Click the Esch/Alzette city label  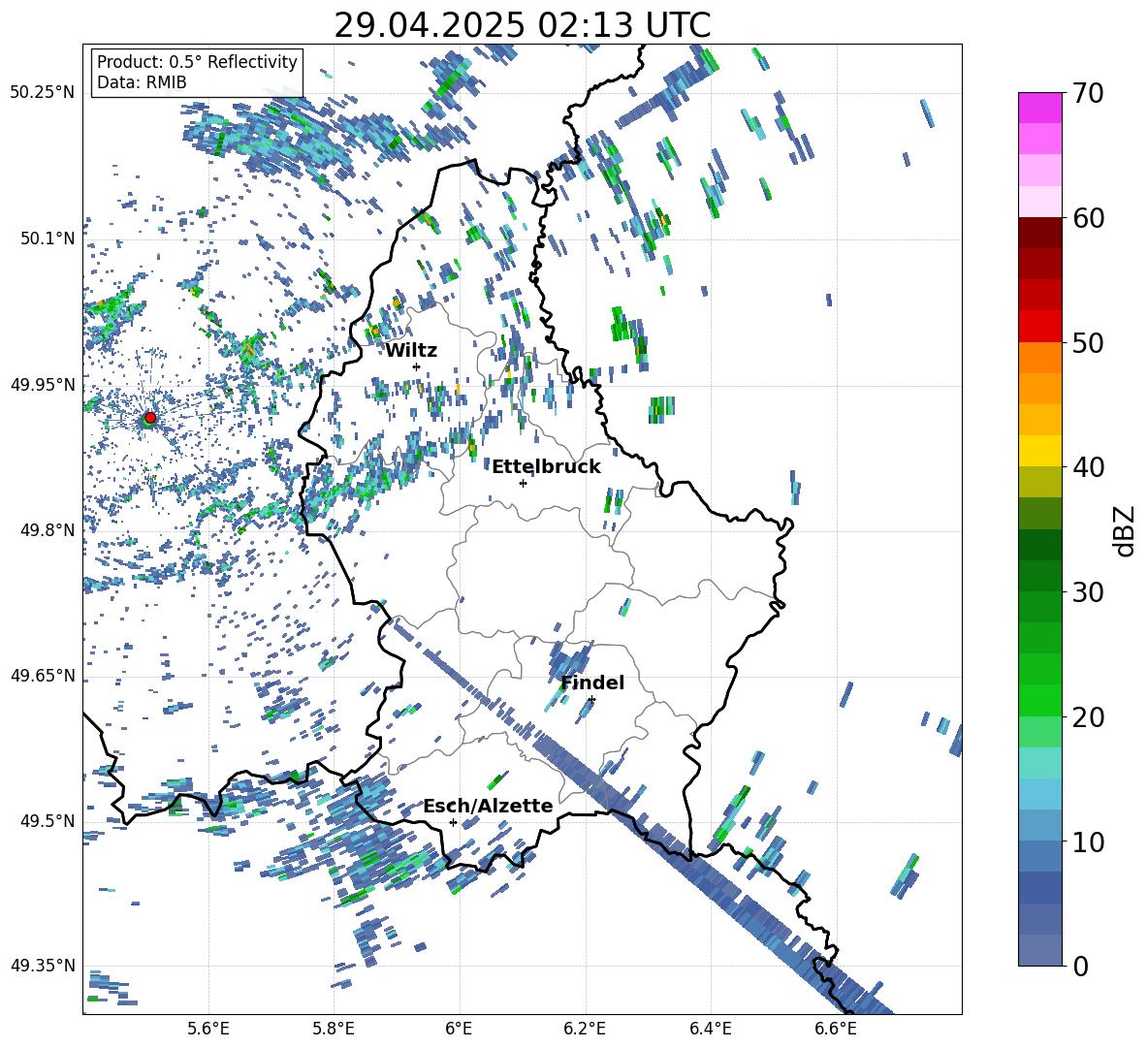coord(488,806)
